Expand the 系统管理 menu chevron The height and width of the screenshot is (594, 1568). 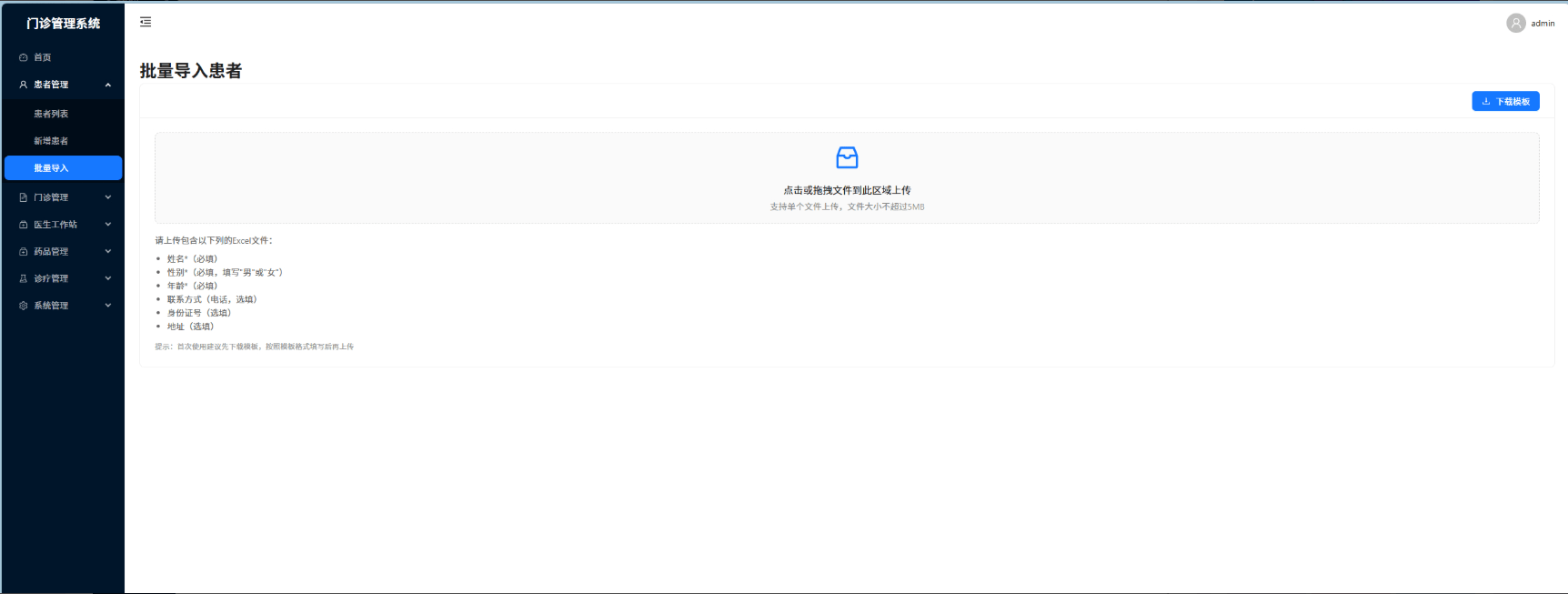pos(108,306)
